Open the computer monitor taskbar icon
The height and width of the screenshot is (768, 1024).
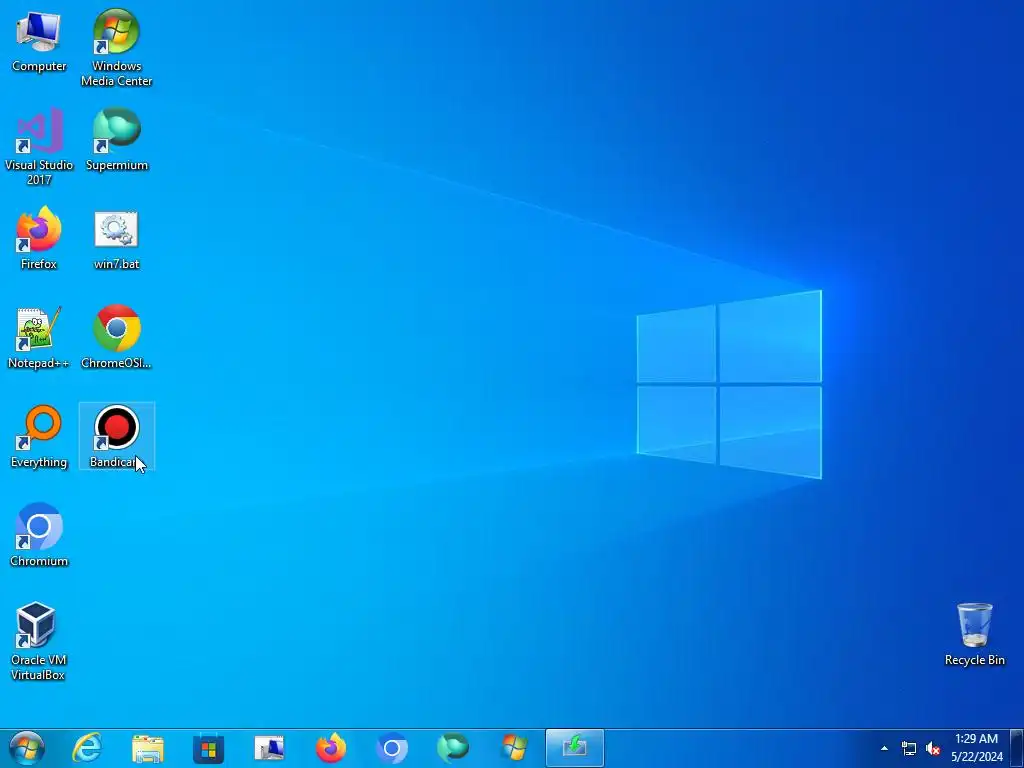269,748
